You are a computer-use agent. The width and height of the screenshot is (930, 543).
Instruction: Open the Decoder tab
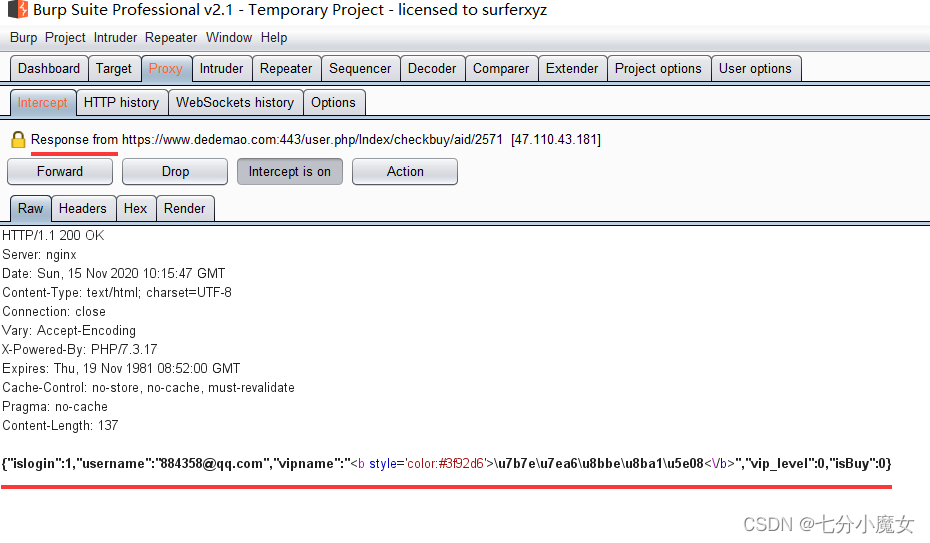pos(432,69)
